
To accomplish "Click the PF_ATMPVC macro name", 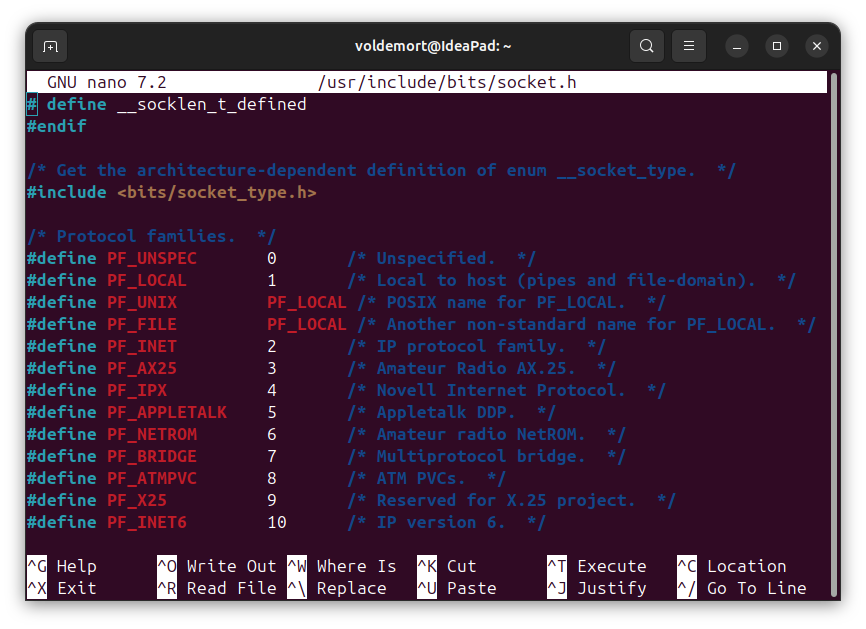I will (x=152, y=479).
